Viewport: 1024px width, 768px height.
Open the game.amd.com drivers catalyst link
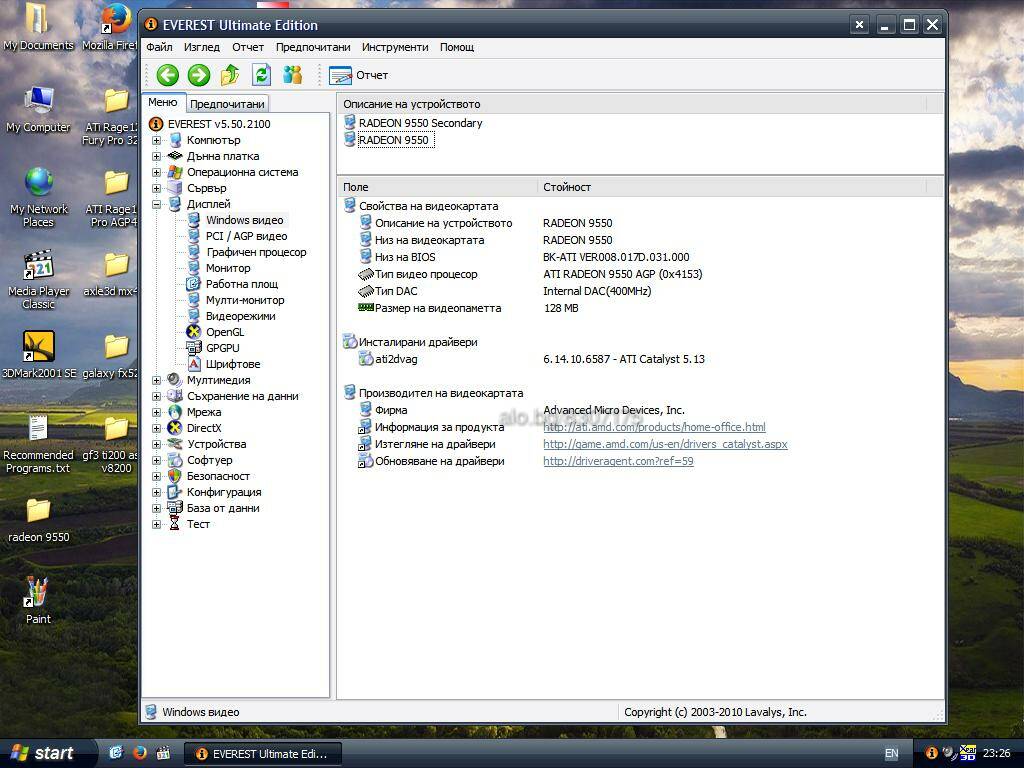665,444
